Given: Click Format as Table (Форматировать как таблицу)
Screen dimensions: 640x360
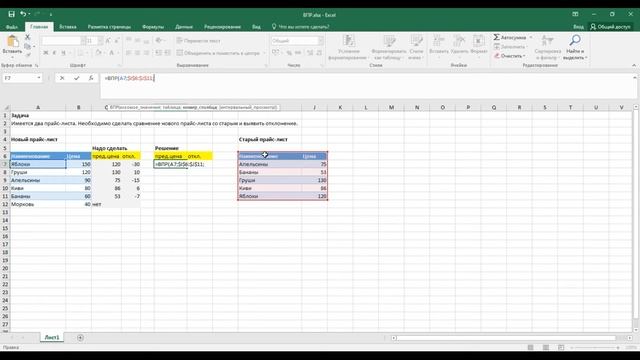Looking at the screenshot, I should [x=389, y=47].
